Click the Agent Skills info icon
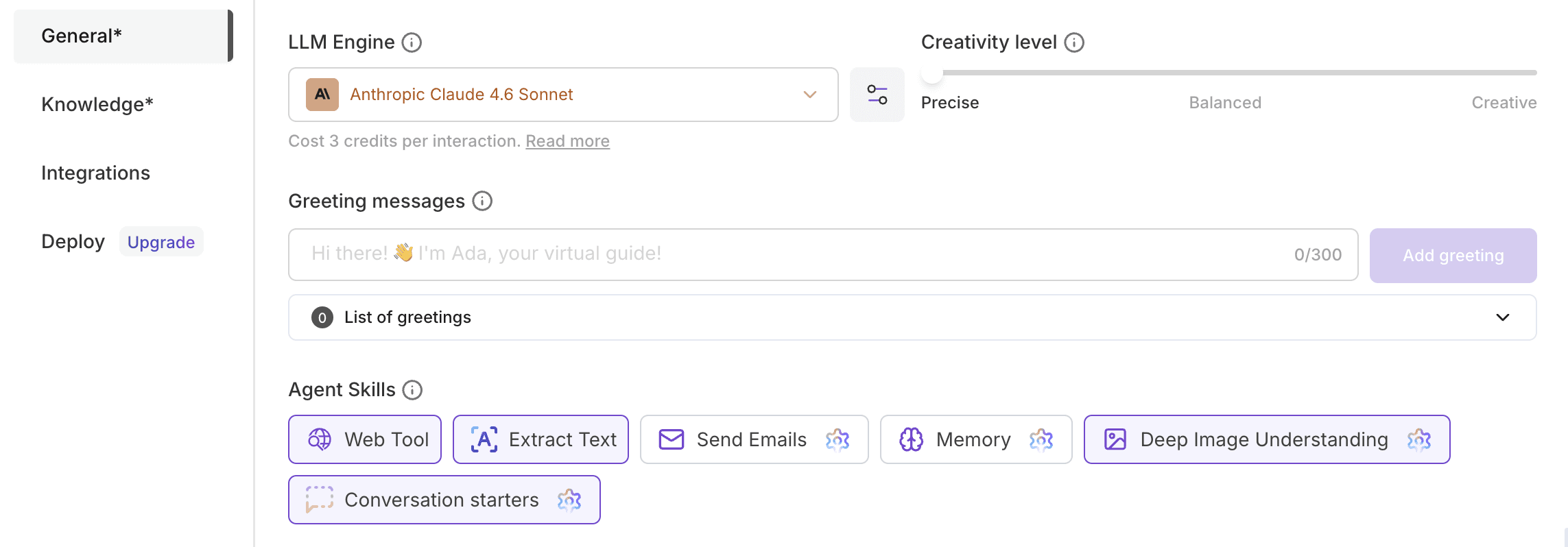The width and height of the screenshot is (1568, 547). [x=412, y=390]
